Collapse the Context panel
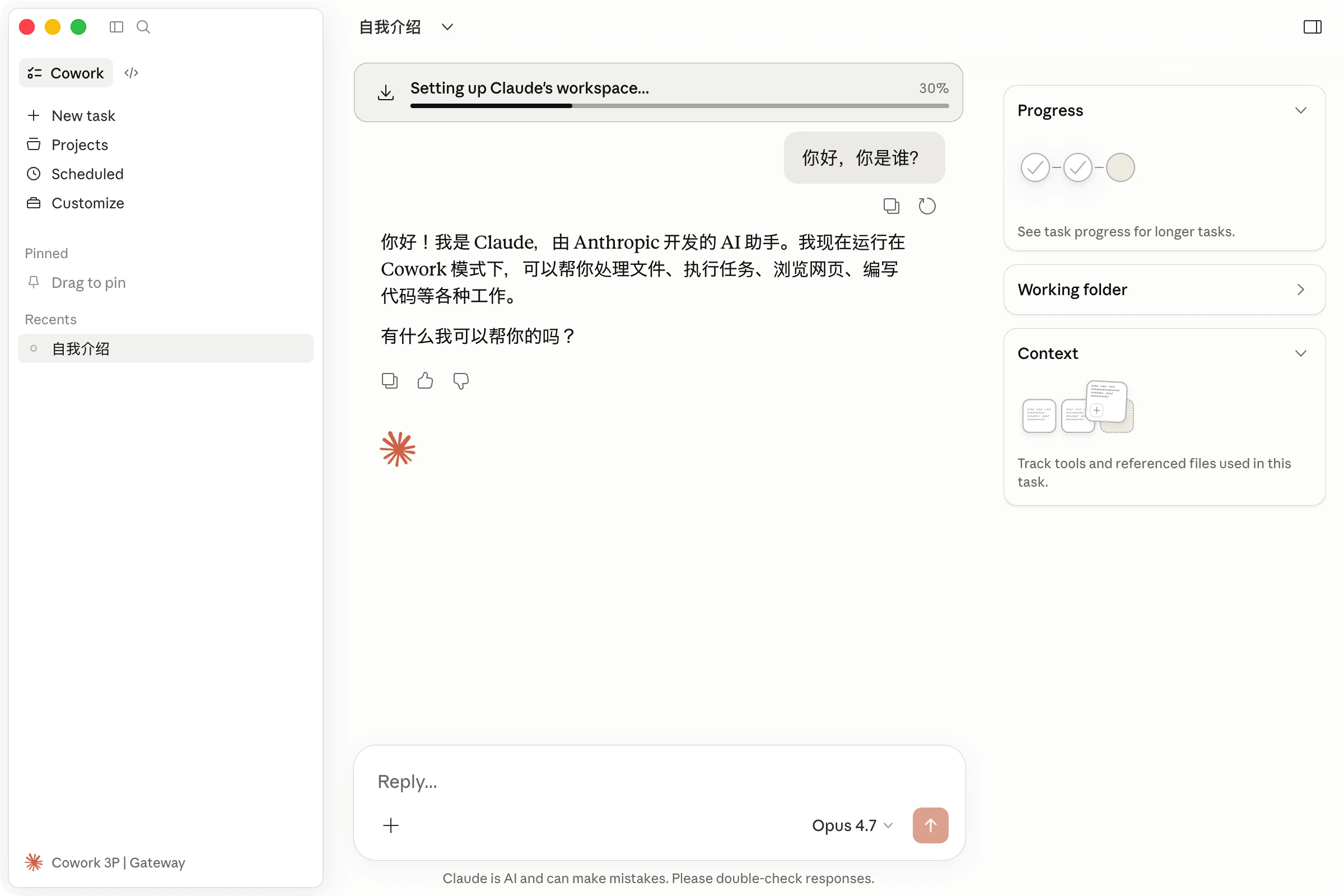 click(1300, 353)
